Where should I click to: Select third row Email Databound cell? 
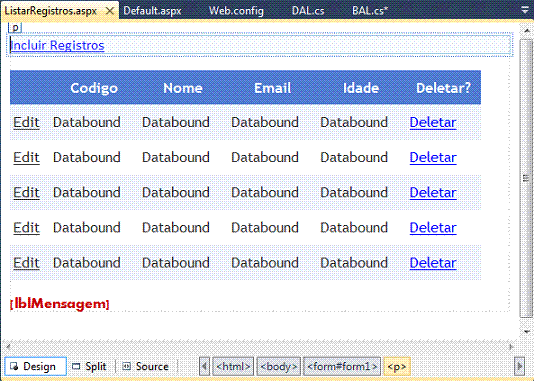pos(265,192)
